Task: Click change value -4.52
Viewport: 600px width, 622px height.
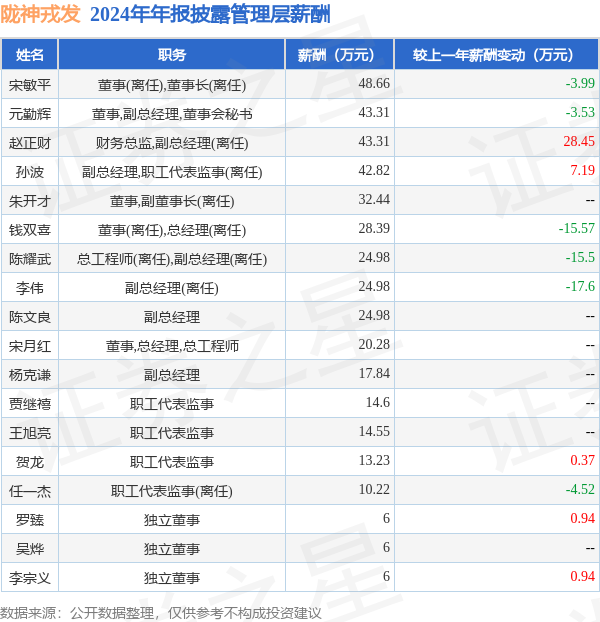Action: coord(580,489)
